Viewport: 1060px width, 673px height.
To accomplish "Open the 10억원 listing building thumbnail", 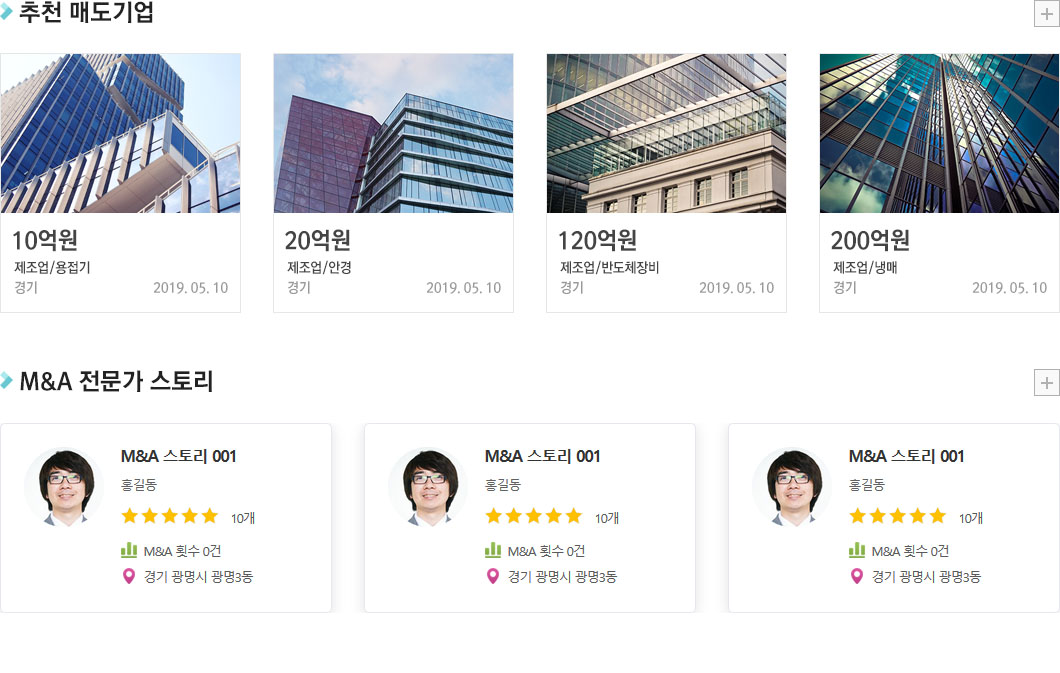I will coord(120,134).
